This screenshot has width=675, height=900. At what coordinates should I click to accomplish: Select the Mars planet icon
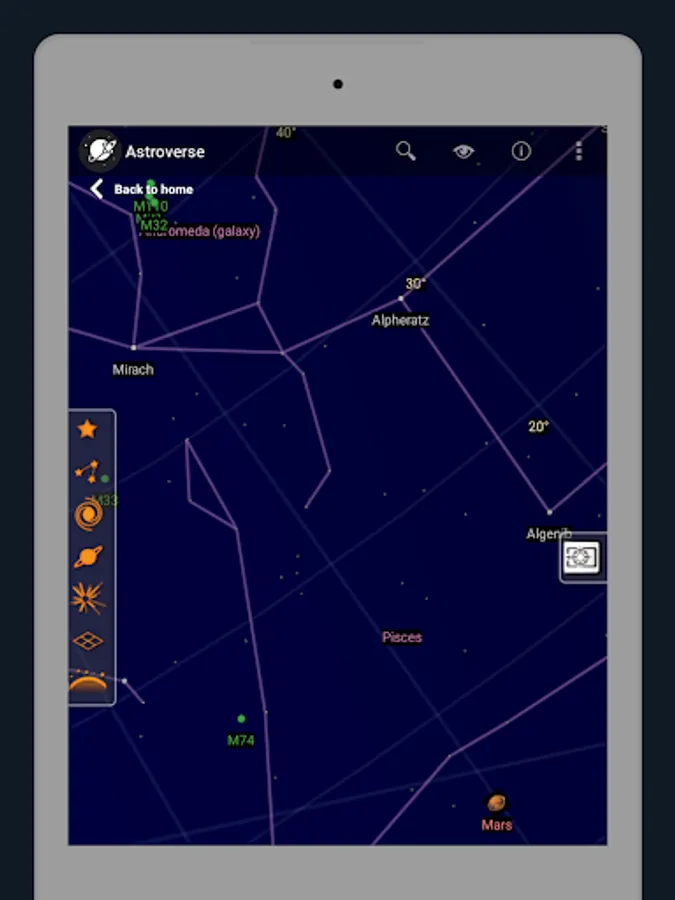click(x=496, y=802)
